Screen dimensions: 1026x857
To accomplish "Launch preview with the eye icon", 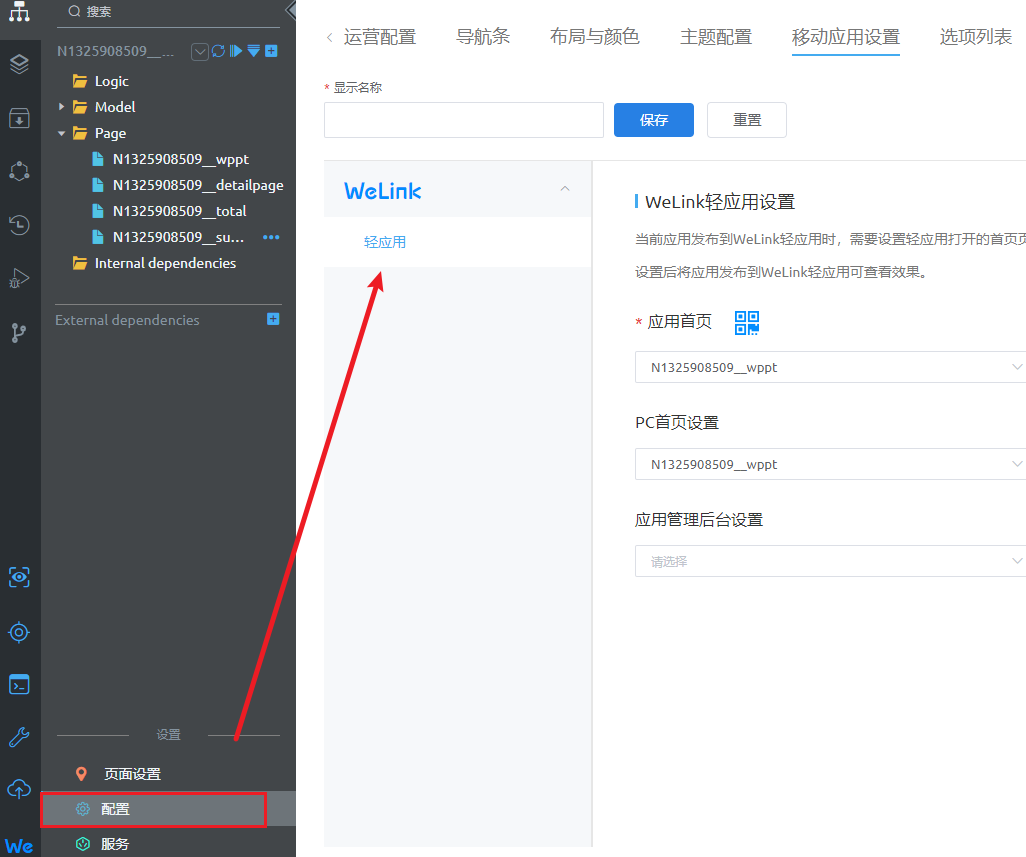I will click(19, 577).
